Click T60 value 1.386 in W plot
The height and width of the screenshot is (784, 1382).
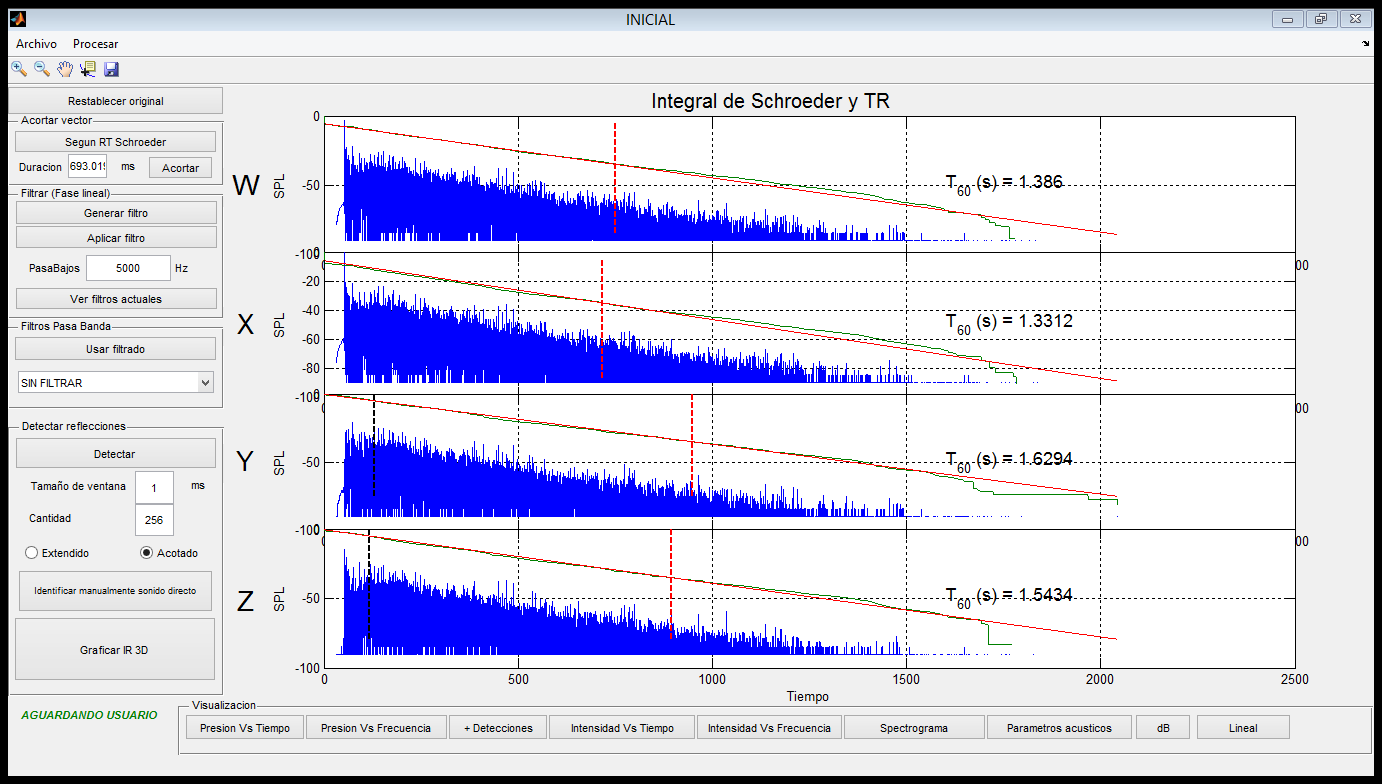click(1004, 183)
